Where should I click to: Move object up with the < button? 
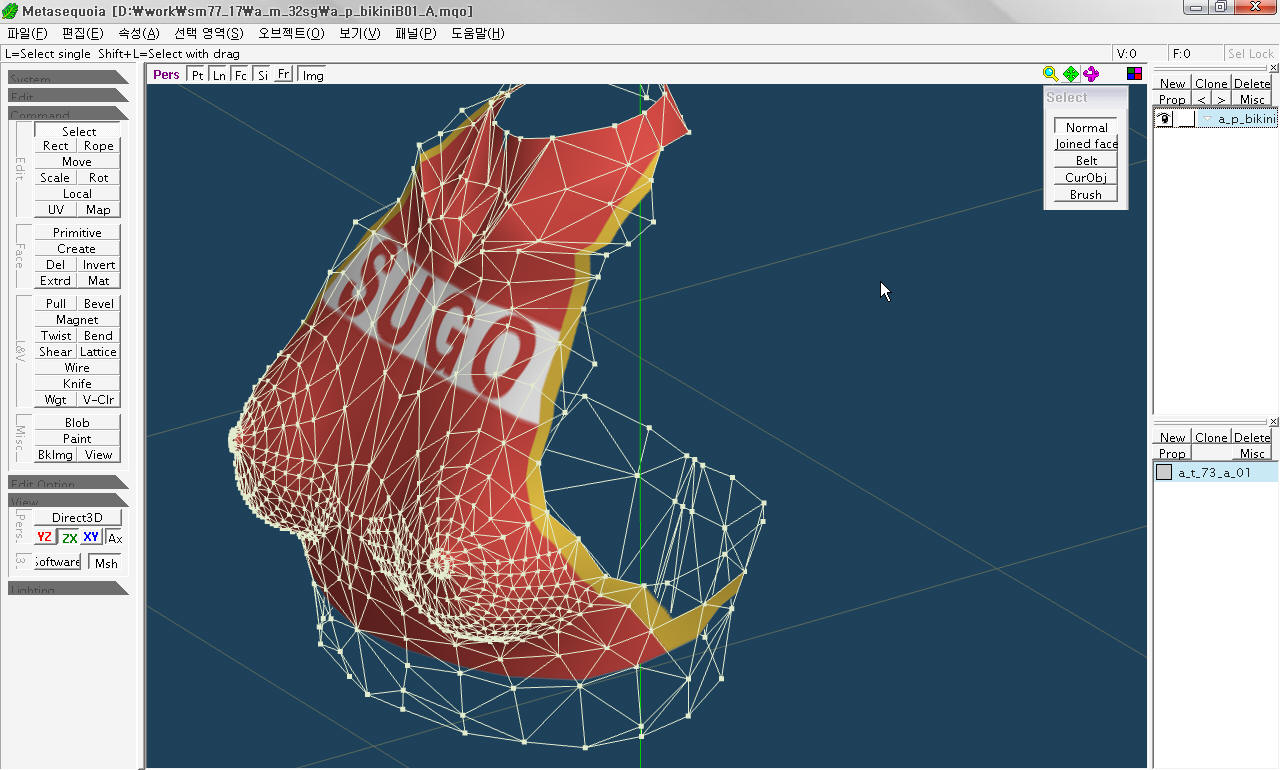[x=1202, y=100]
